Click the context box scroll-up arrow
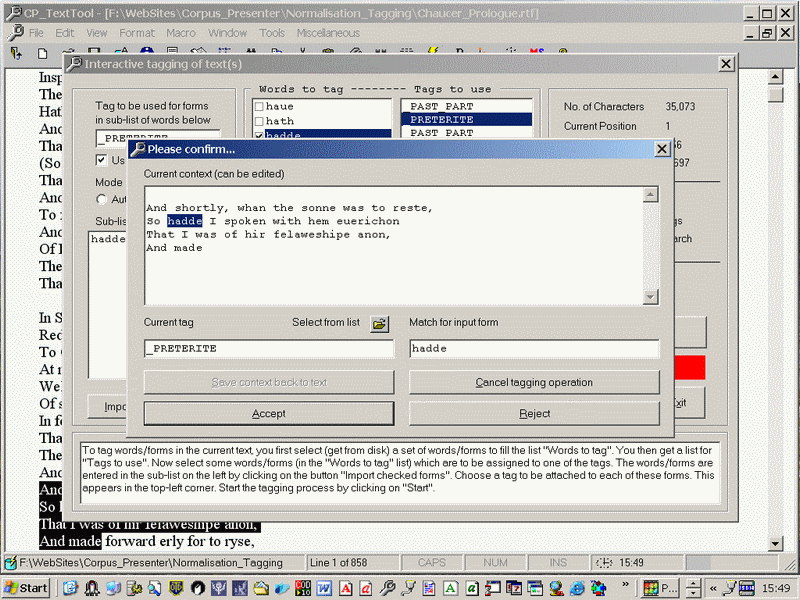Viewport: 800px width, 600px height. pos(651,195)
